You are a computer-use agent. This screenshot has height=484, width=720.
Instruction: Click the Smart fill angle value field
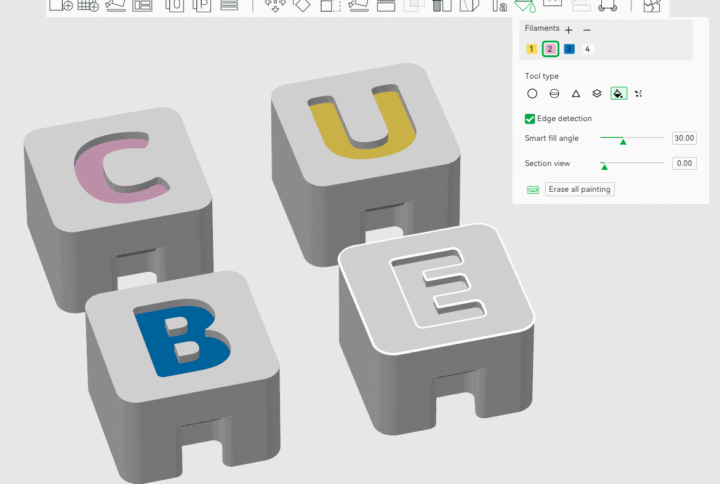pos(684,138)
